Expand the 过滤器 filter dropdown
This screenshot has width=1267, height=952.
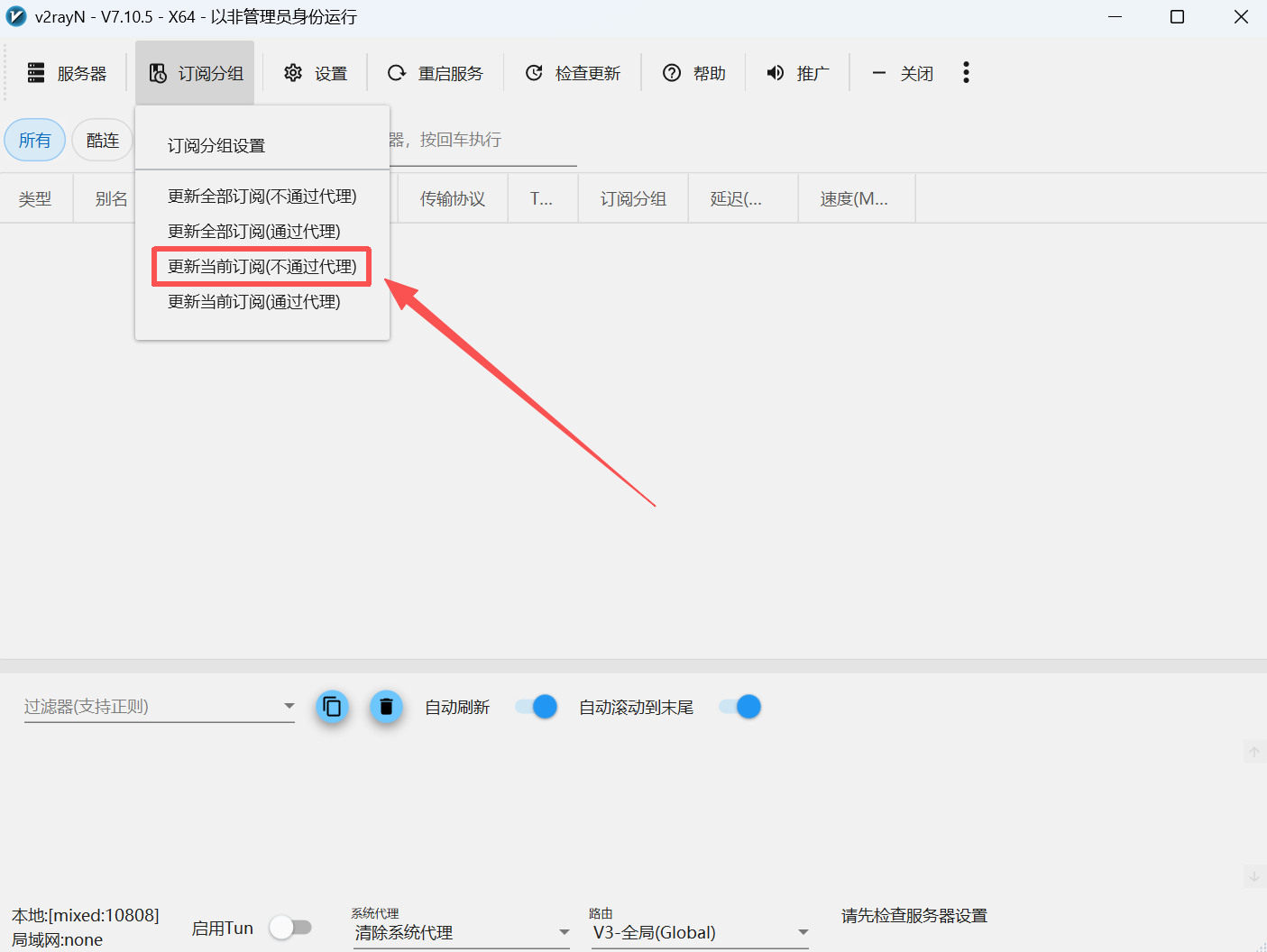click(x=289, y=706)
